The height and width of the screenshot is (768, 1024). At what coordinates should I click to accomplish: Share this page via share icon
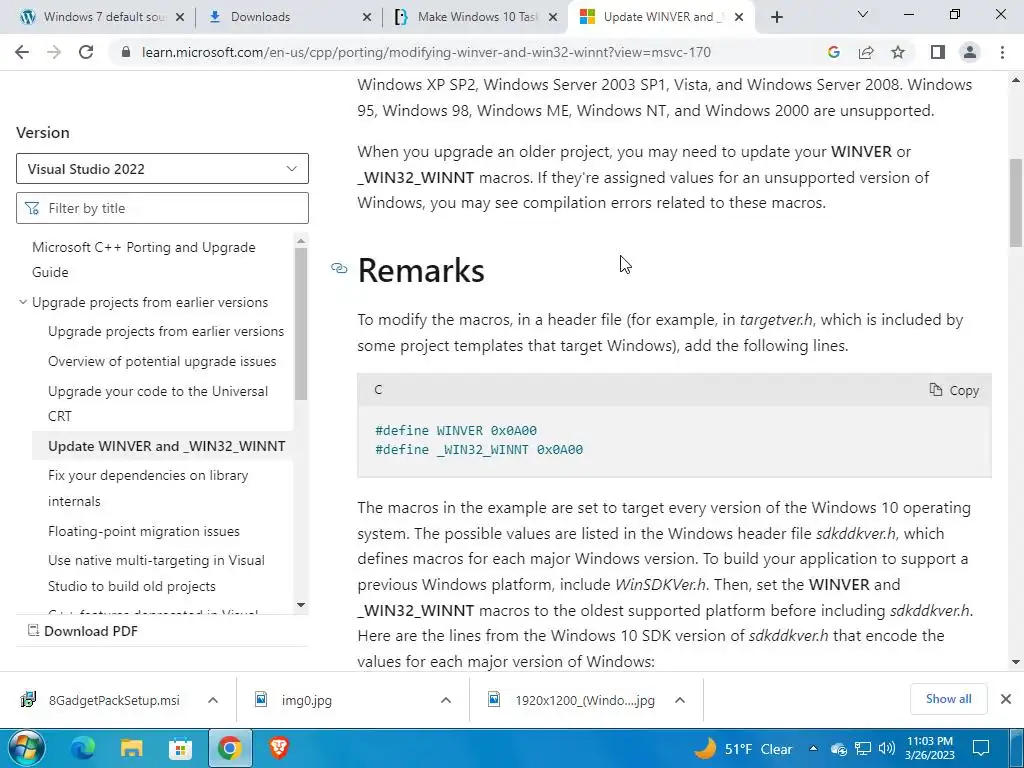[x=866, y=52]
